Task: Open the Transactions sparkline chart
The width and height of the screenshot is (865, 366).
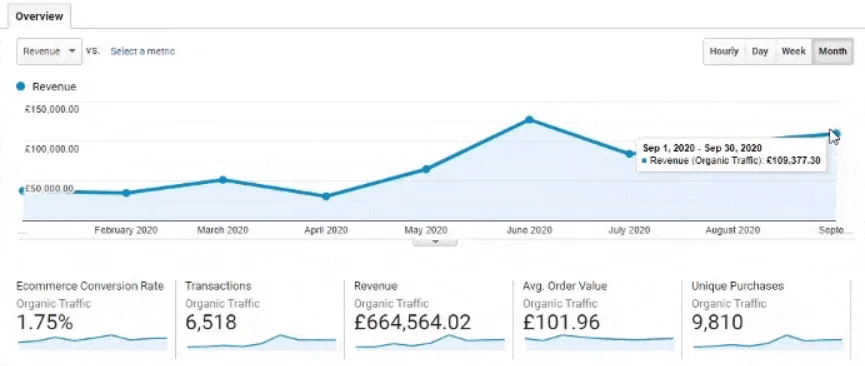Action: tap(261, 342)
